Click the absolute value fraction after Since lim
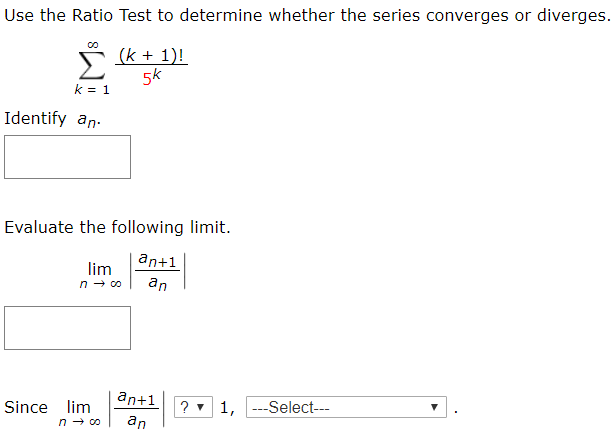 136,409
